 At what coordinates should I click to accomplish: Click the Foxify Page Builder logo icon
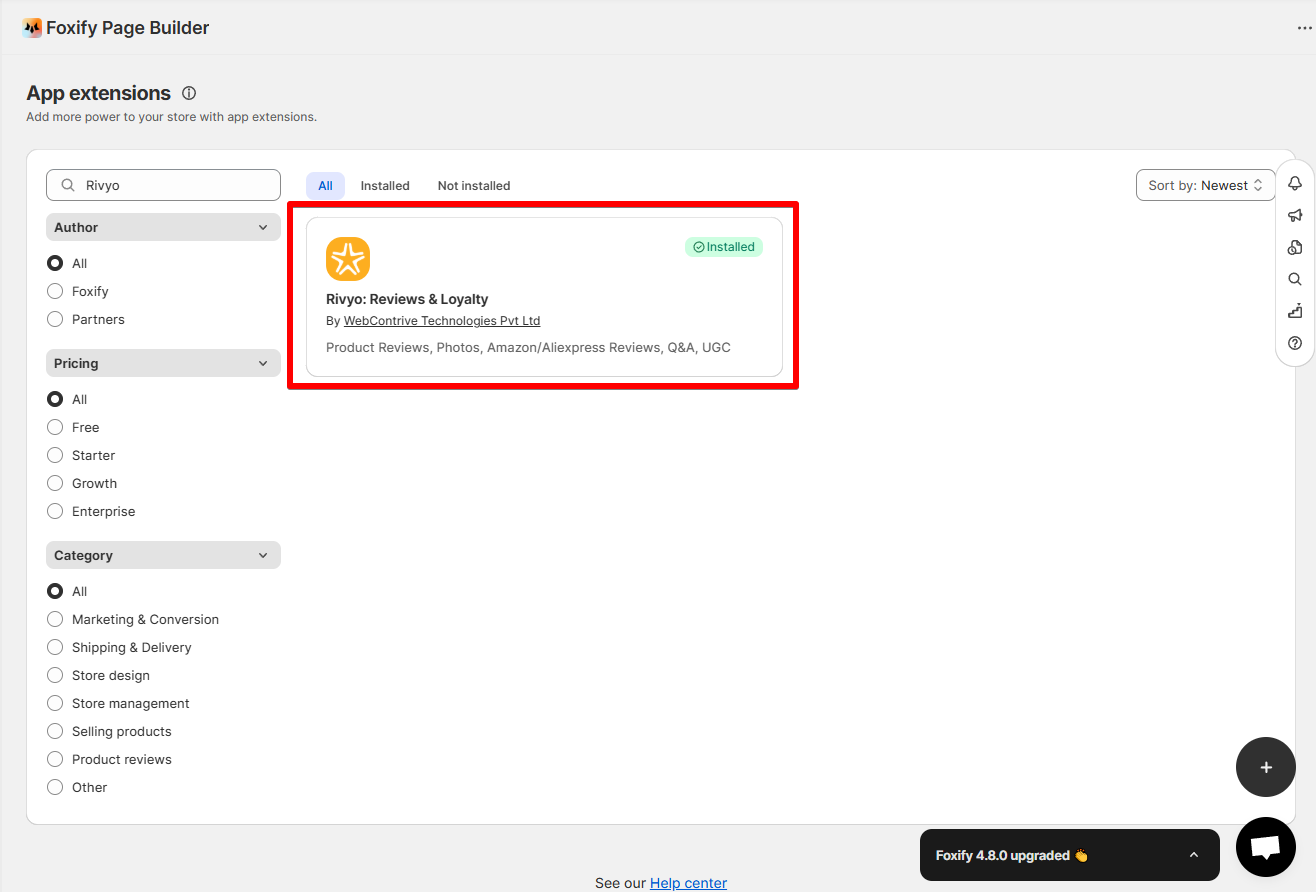(x=32, y=28)
